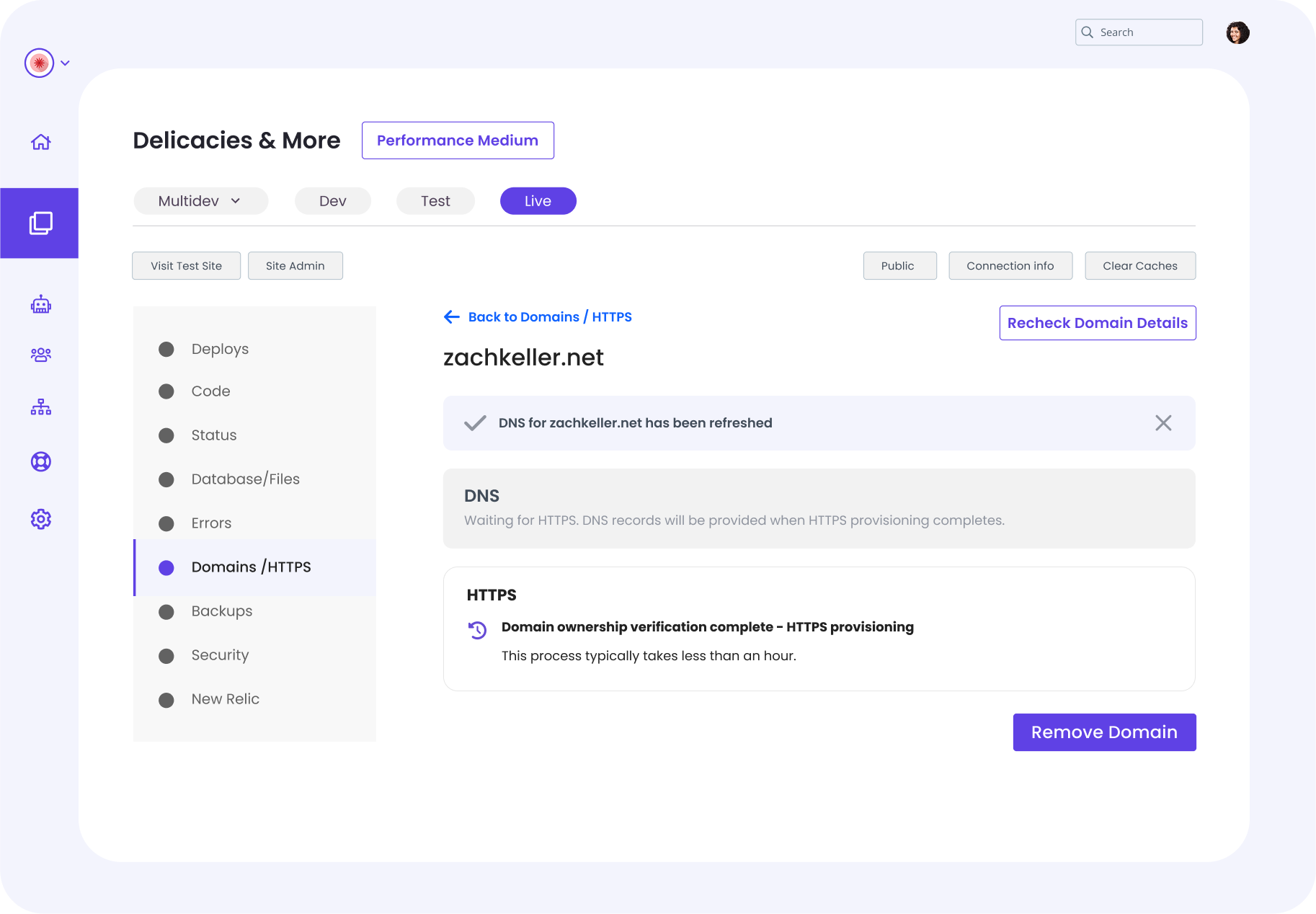The height and width of the screenshot is (914, 1316).
Task: Click the search magnifier icon
Action: click(x=1088, y=32)
